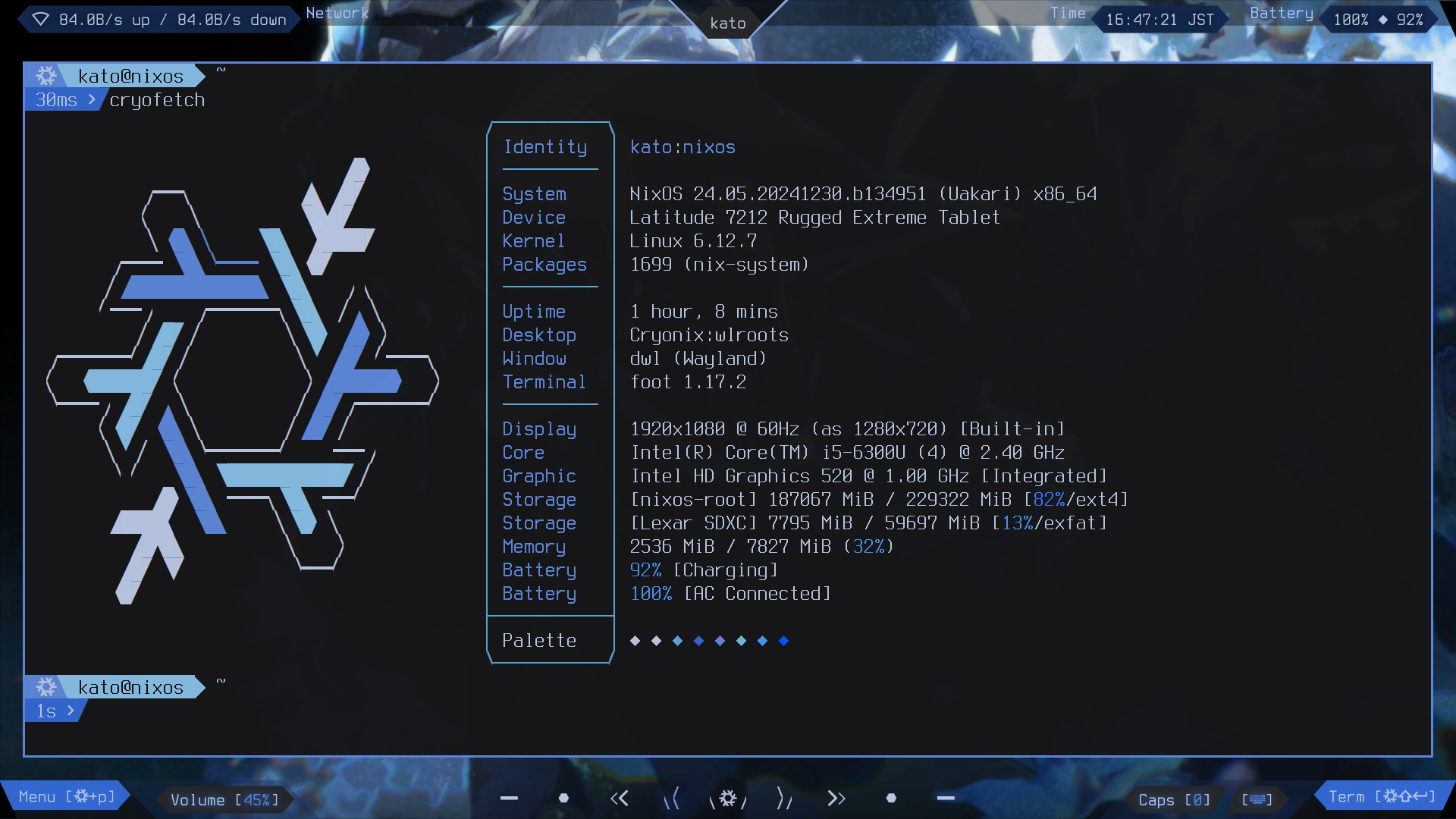Image resolution: width=1456 pixels, height=819 pixels.
Task: Click the cryofetch command text
Action: (x=157, y=100)
